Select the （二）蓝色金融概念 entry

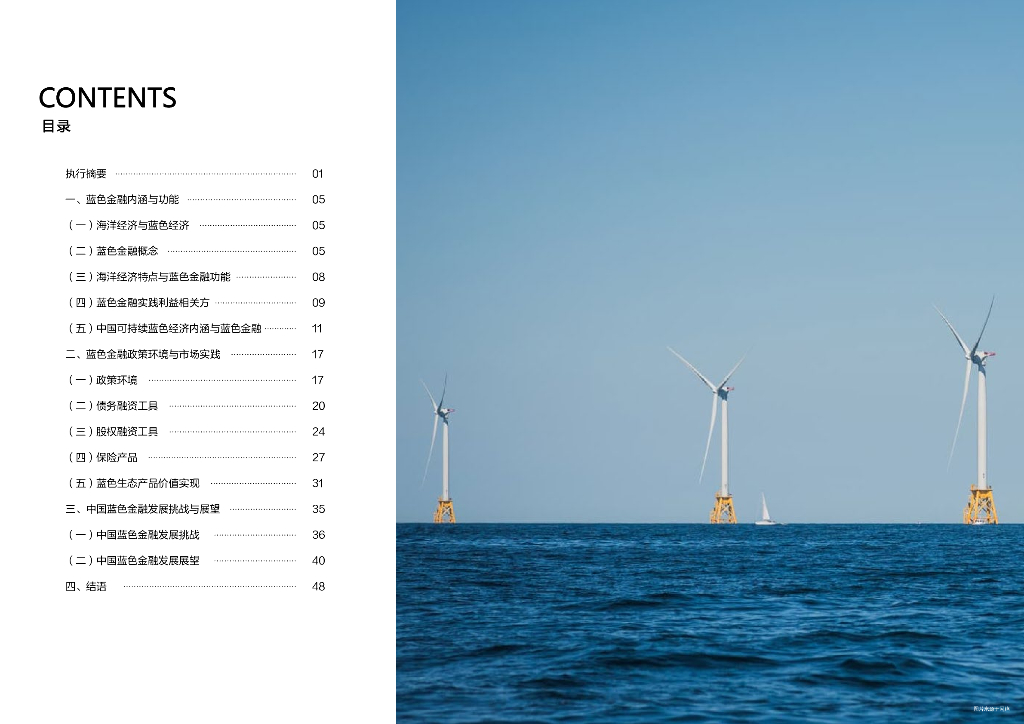pyautogui.click(x=112, y=251)
